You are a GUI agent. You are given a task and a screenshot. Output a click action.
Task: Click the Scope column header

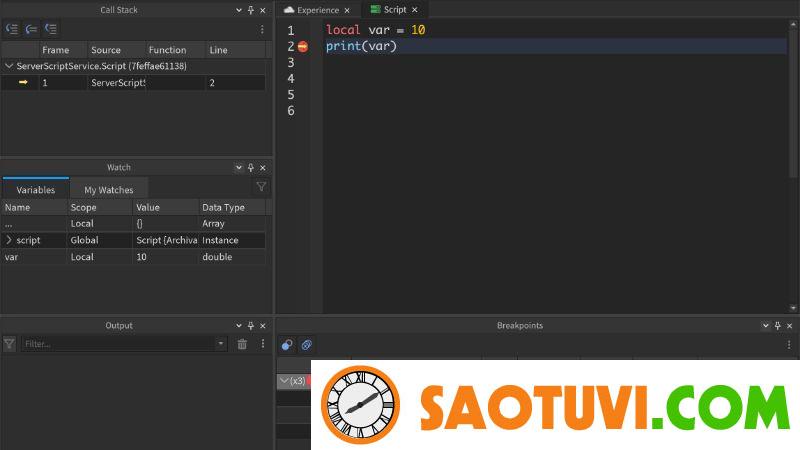(83, 207)
